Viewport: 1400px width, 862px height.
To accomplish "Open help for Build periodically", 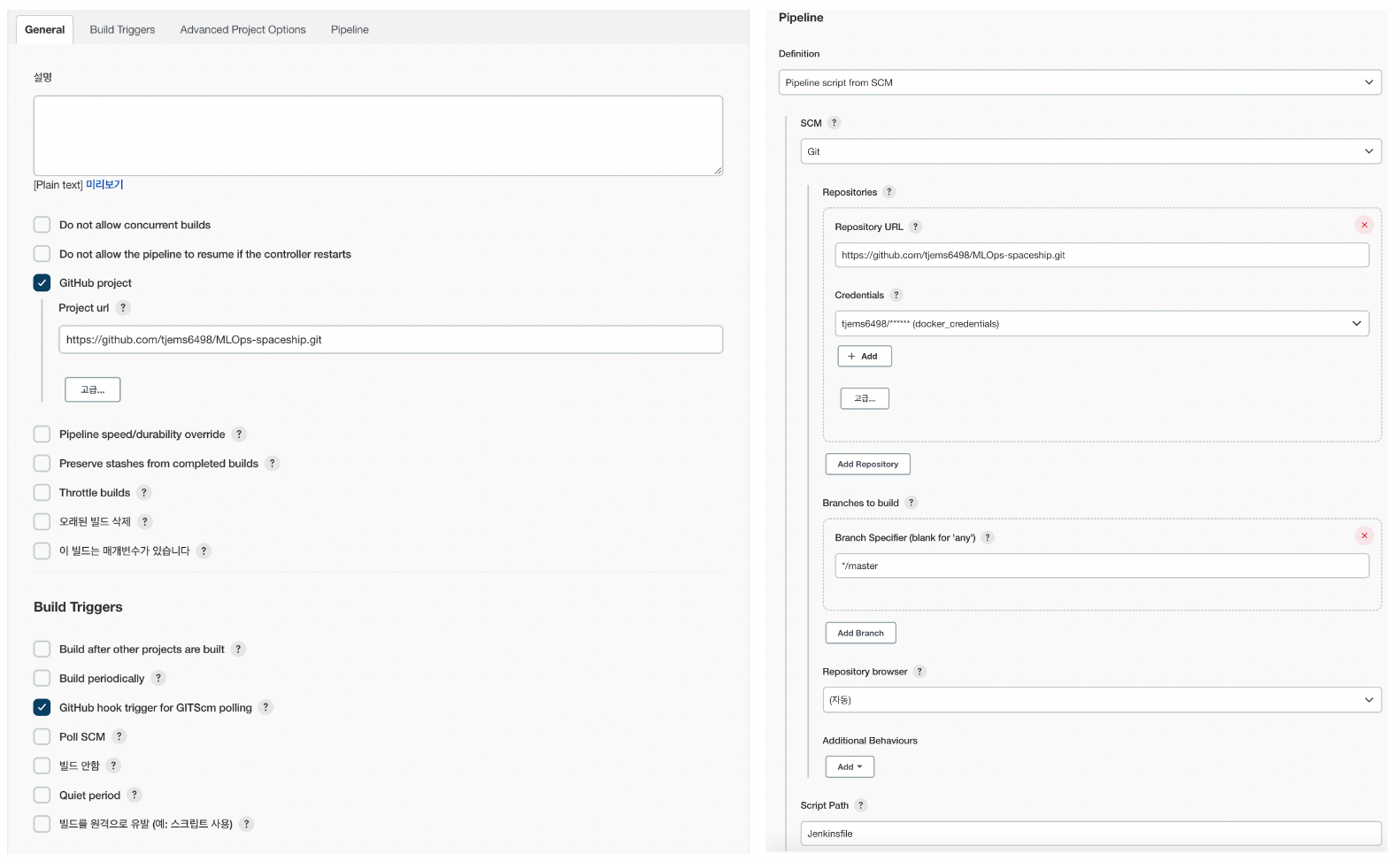I will point(158,679).
